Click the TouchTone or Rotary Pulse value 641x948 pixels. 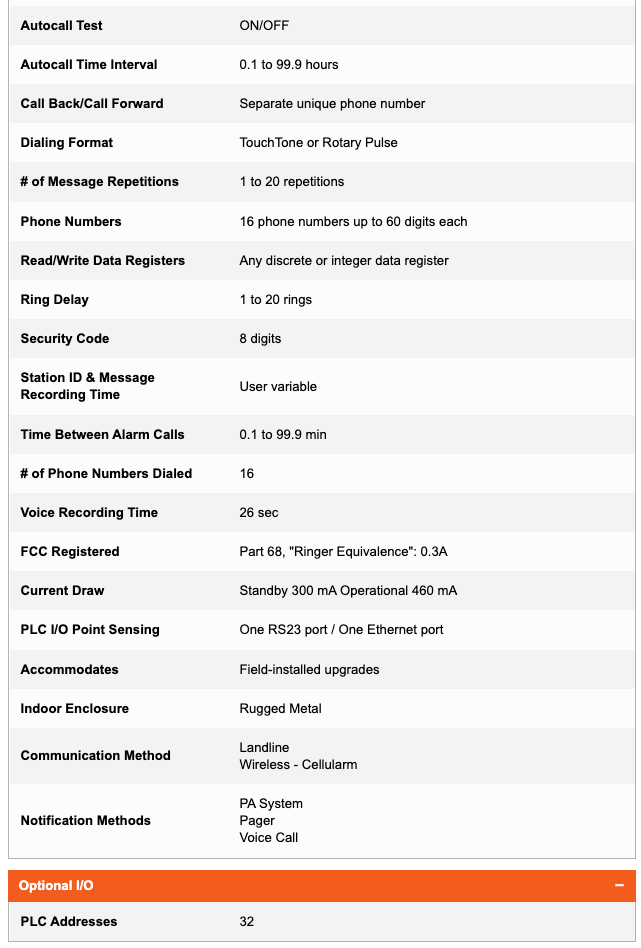(318, 142)
